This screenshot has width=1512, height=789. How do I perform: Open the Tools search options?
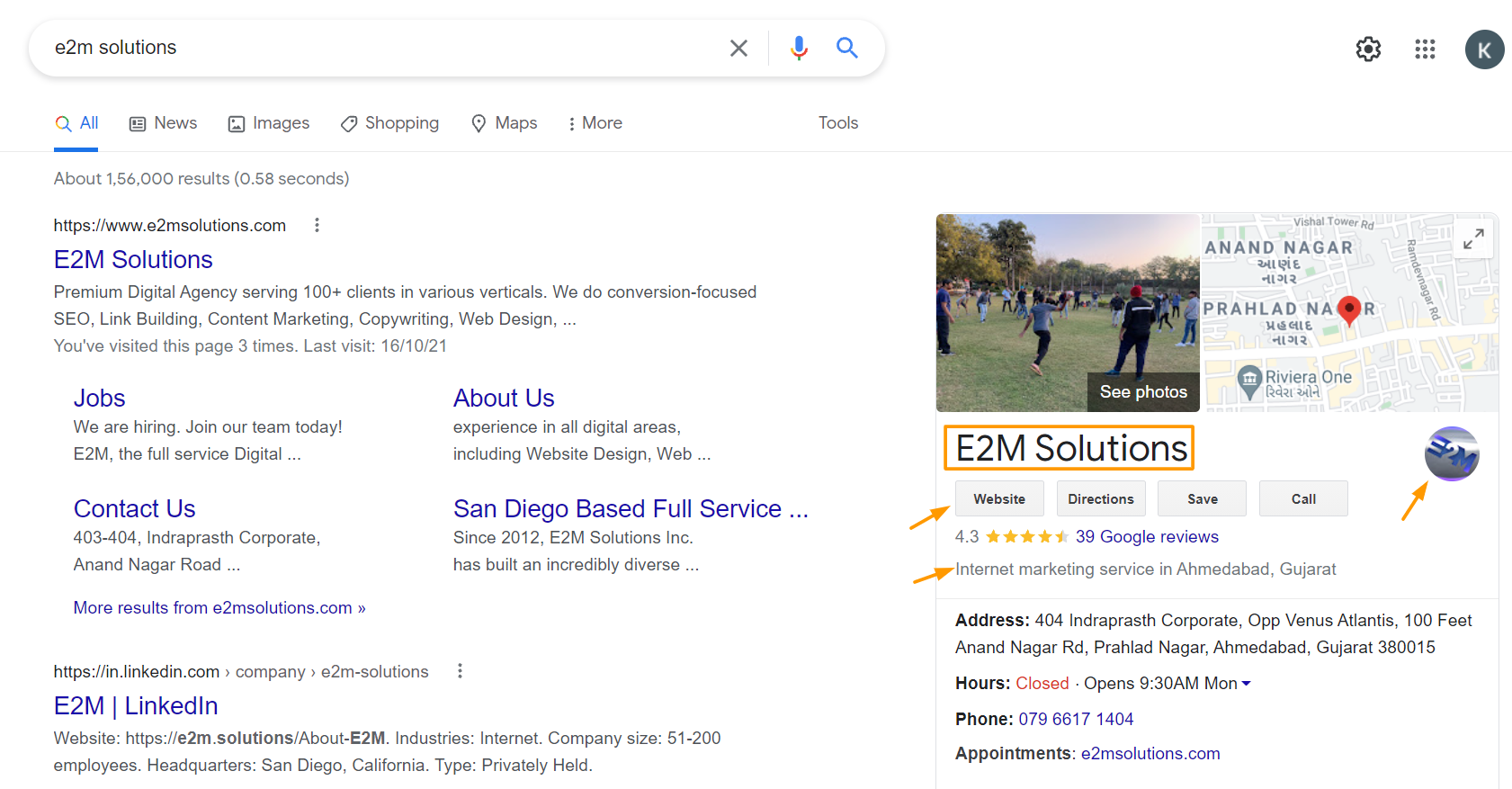tap(837, 123)
